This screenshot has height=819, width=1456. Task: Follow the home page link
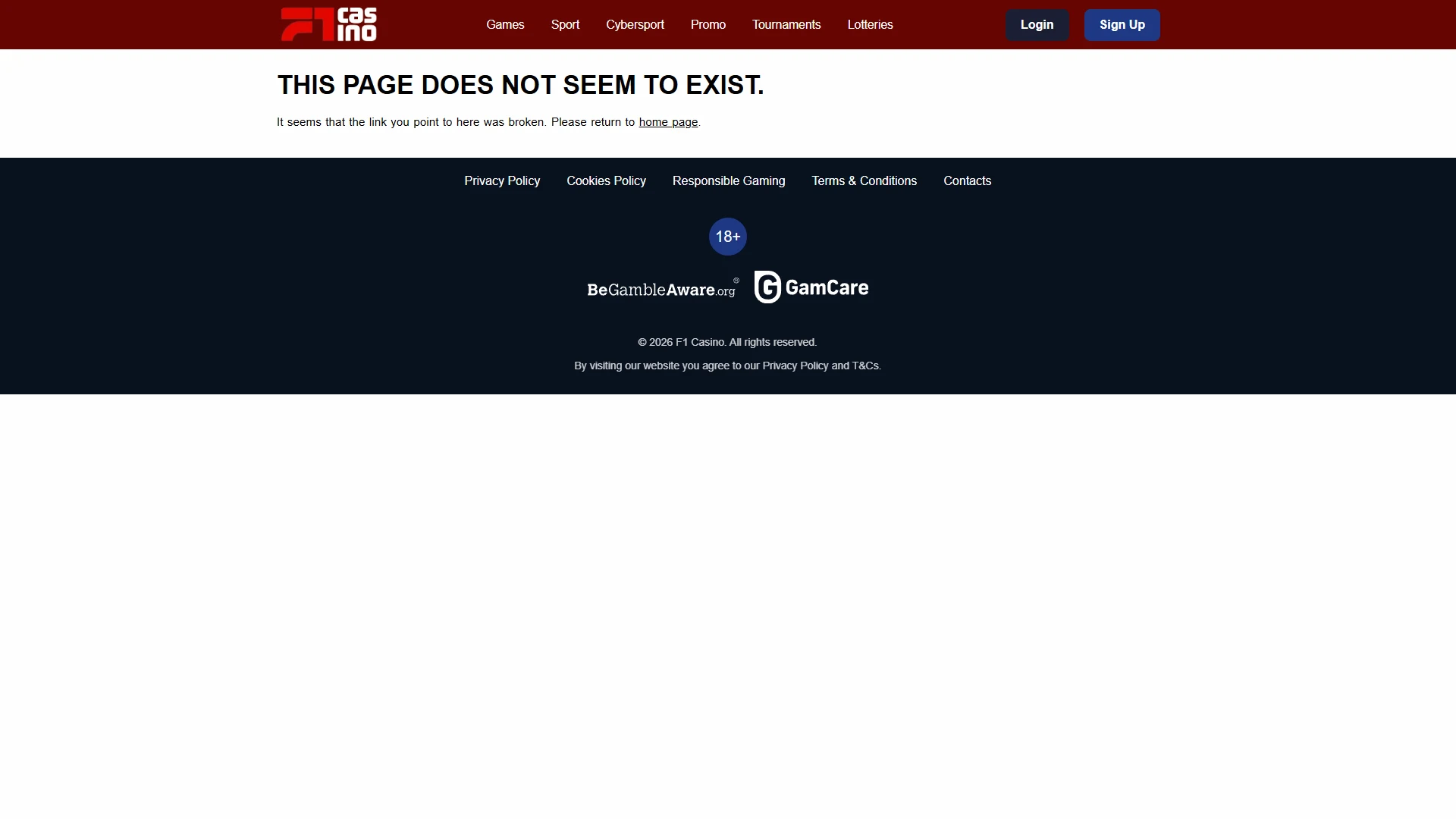coord(668,122)
